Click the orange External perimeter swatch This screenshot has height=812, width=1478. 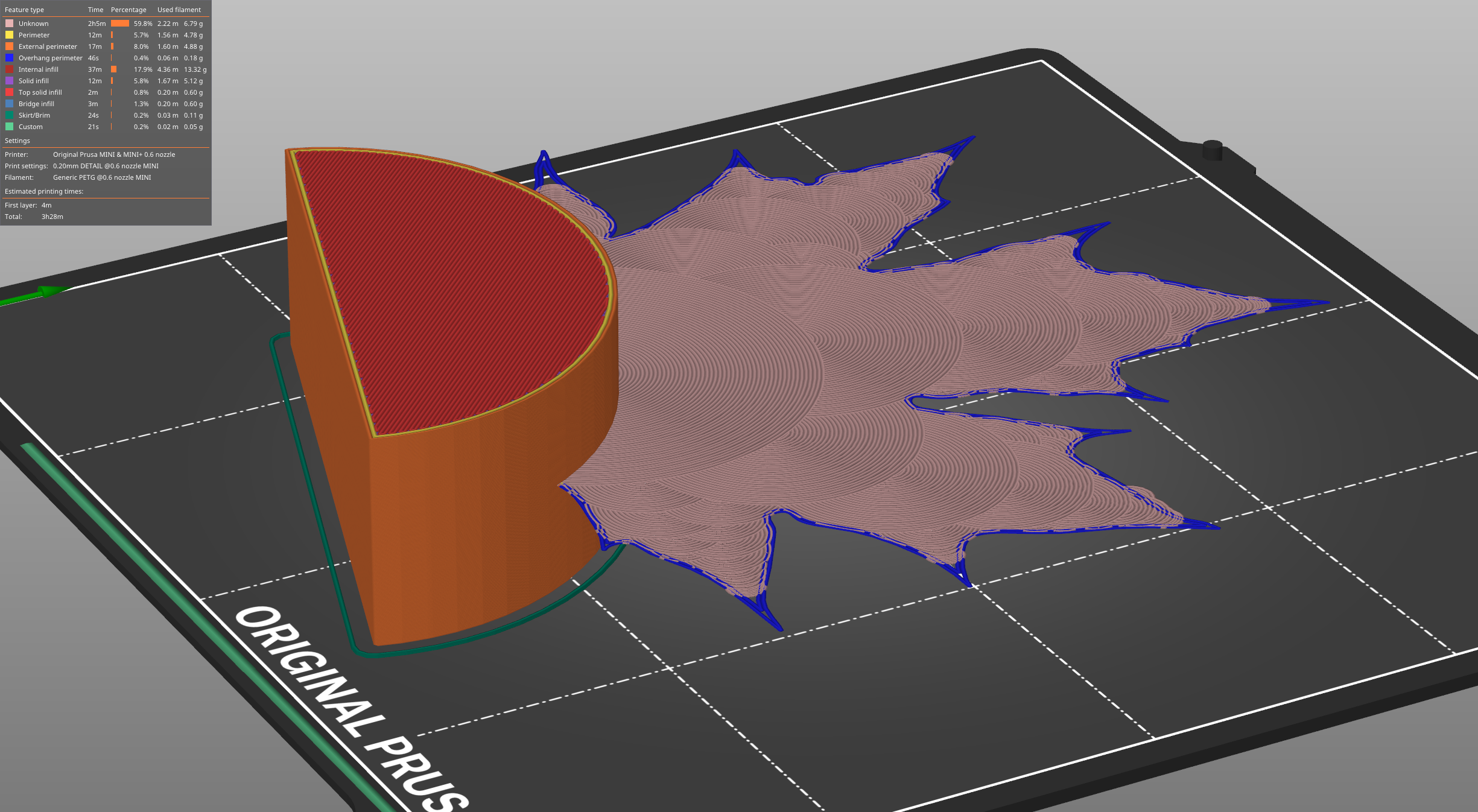pyautogui.click(x=8, y=46)
